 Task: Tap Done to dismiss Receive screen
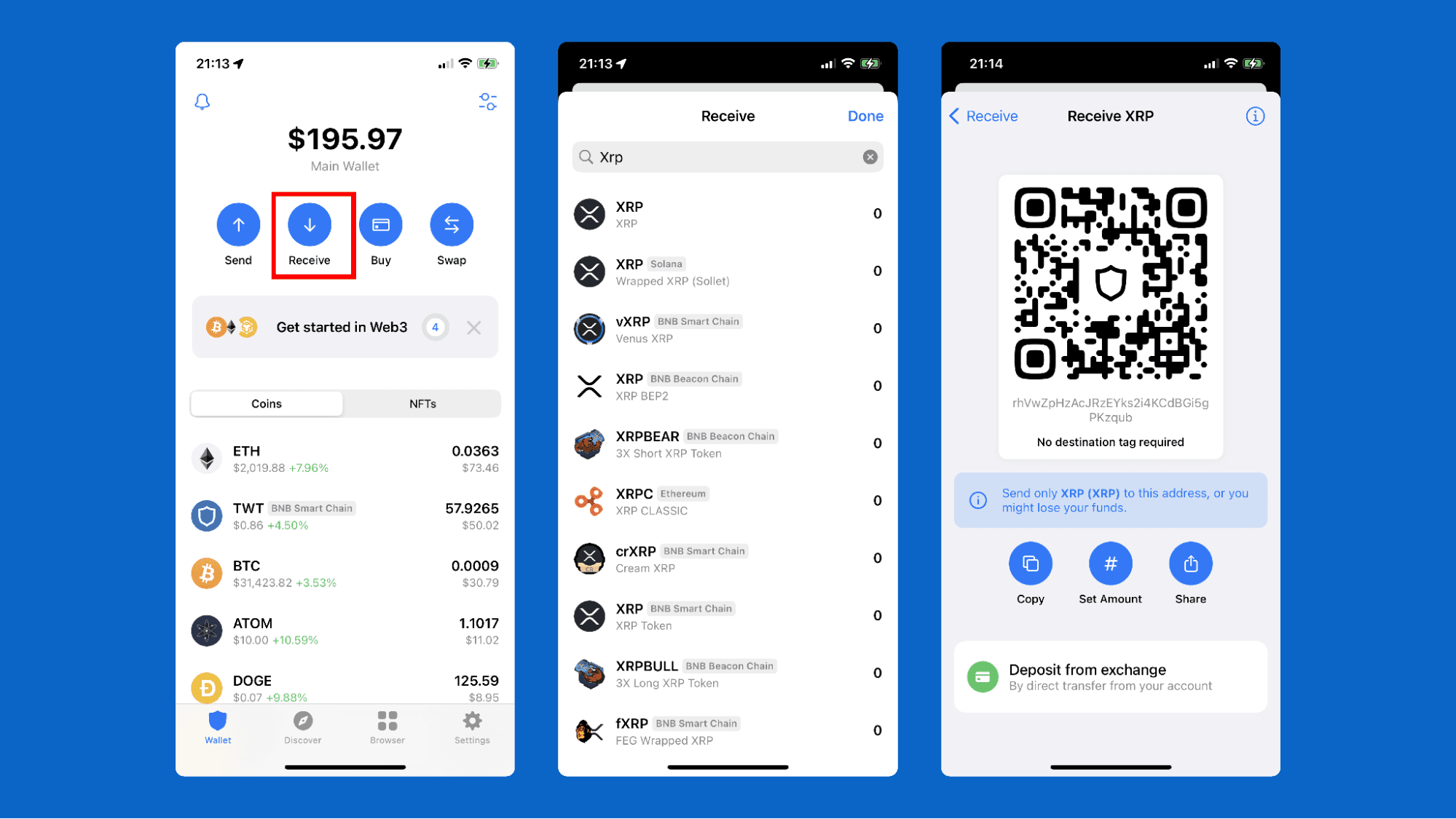(x=866, y=116)
